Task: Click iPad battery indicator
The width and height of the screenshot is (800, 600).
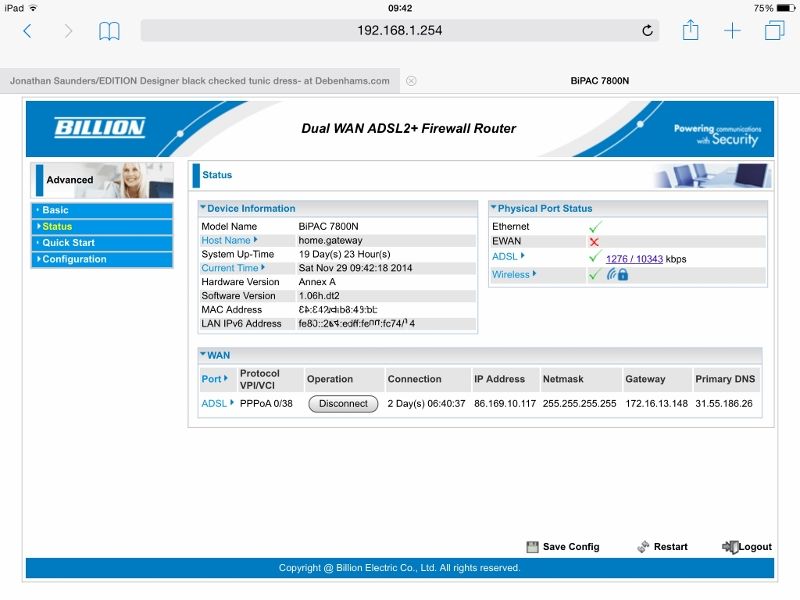Action: point(785,8)
